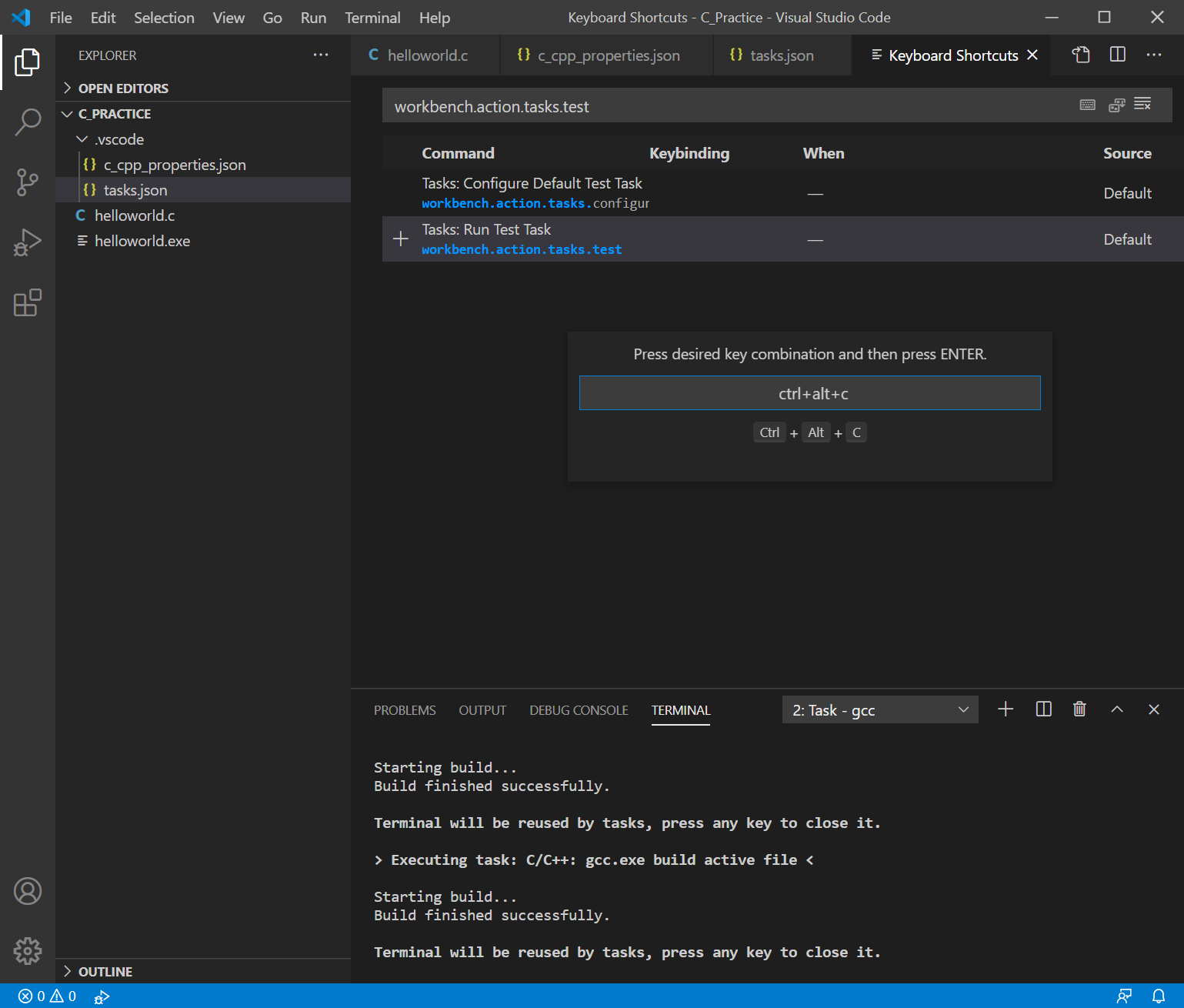Close the bottom panel
This screenshot has width=1184, height=1008.
[1154, 709]
